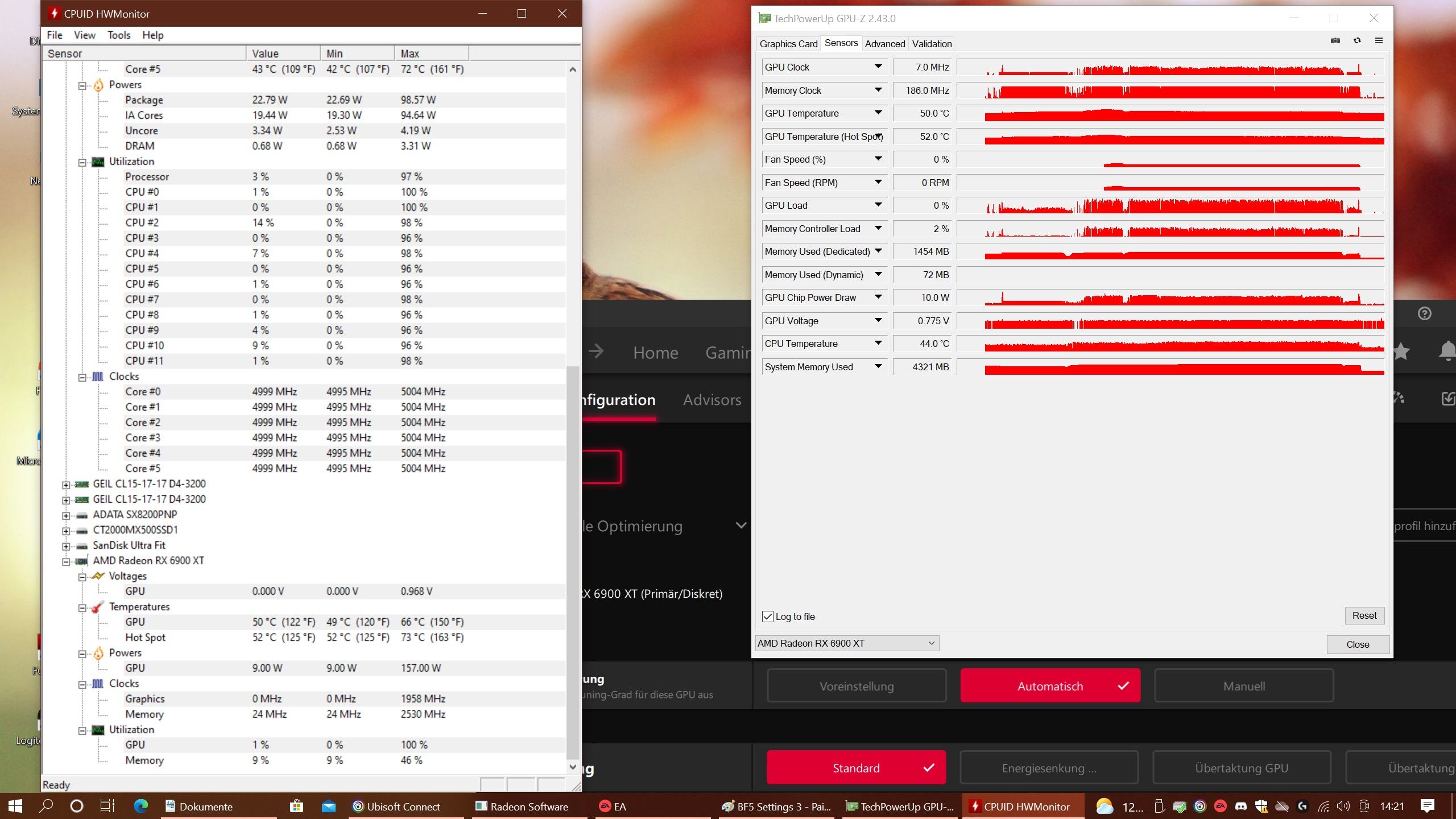The height and width of the screenshot is (819, 1456).
Task: Click GPU-Z refresh icon
Action: 1357,40
